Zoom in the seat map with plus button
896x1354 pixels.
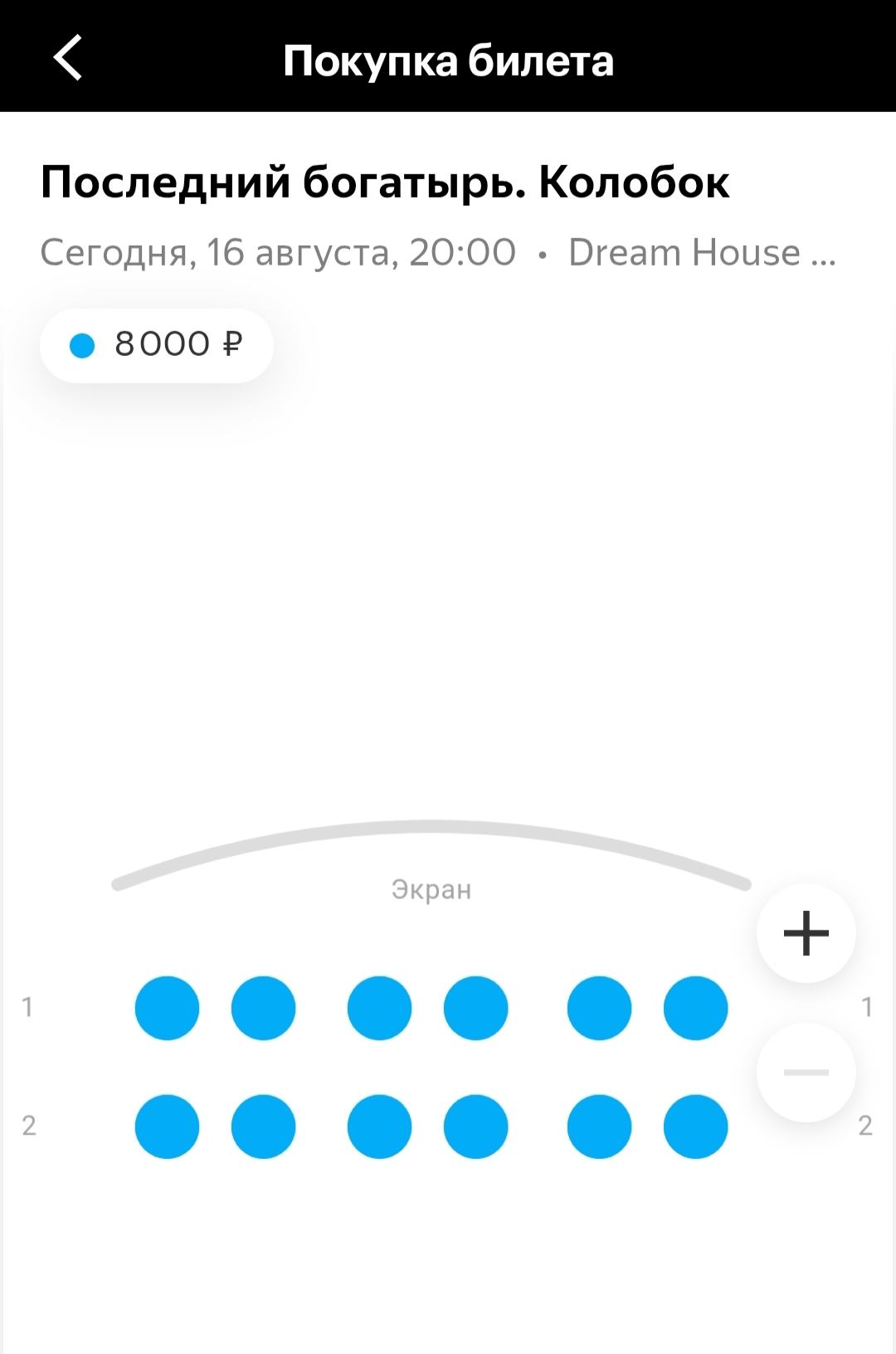point(806,933)
